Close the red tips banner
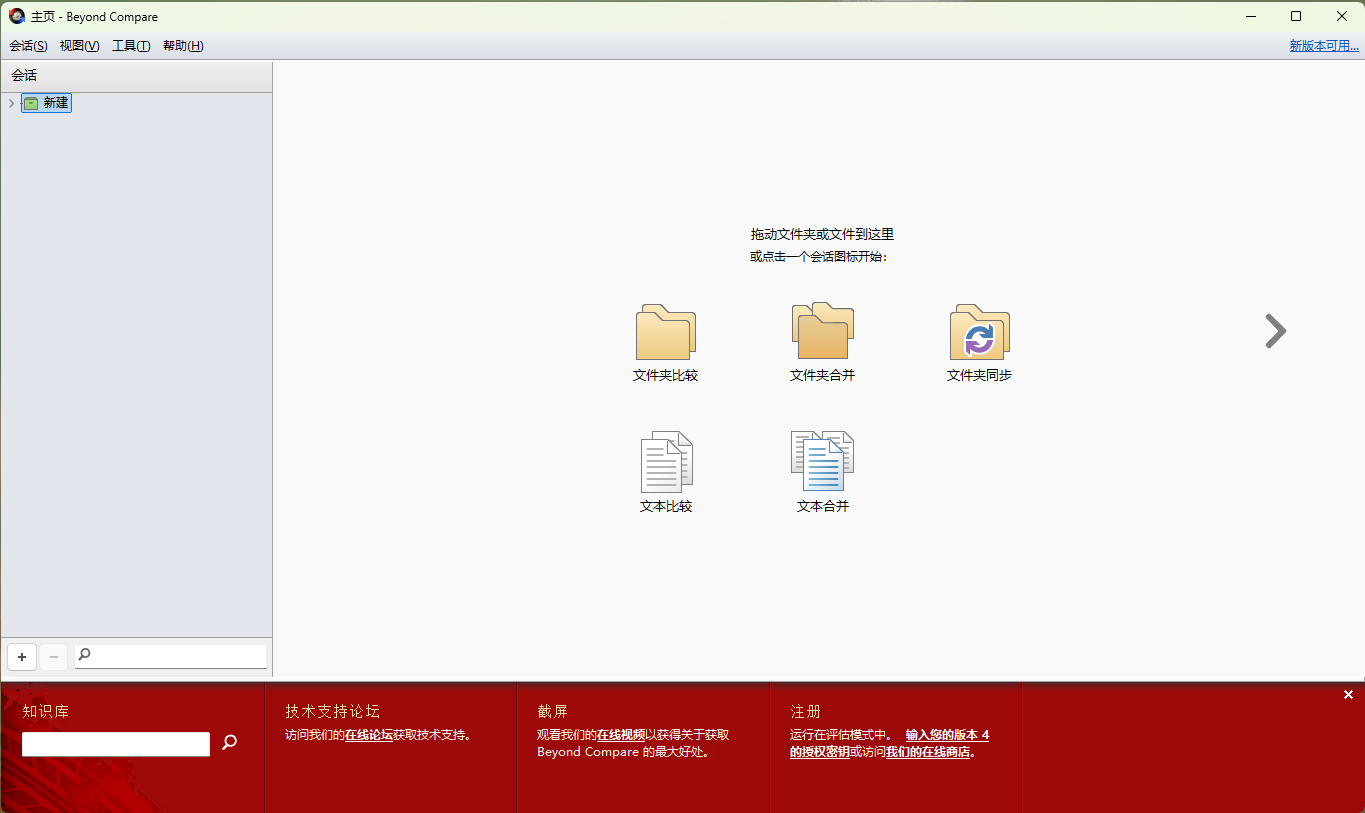 pyautogui.click(x=1348, y=695)
